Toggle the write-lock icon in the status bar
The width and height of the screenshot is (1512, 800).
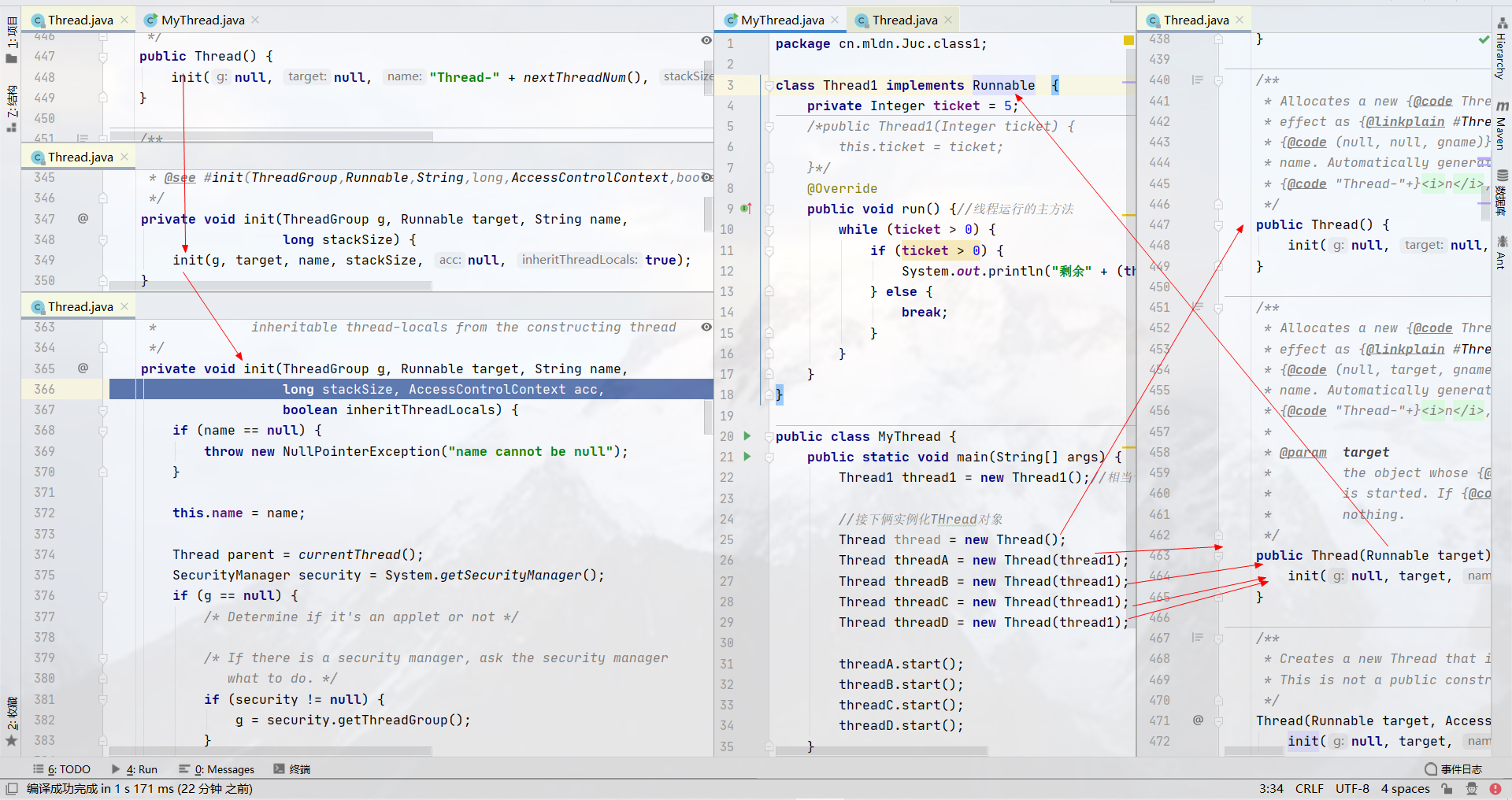point(1446,788)
